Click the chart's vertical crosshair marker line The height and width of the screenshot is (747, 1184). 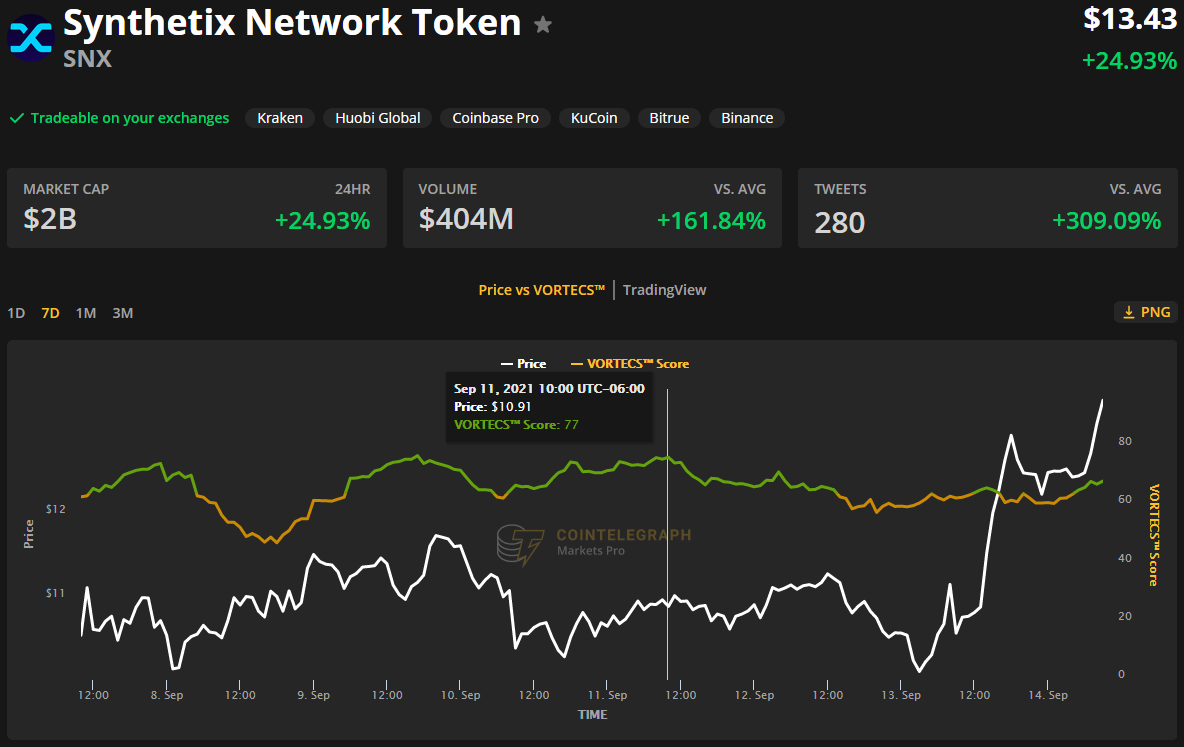click(667, 560)
